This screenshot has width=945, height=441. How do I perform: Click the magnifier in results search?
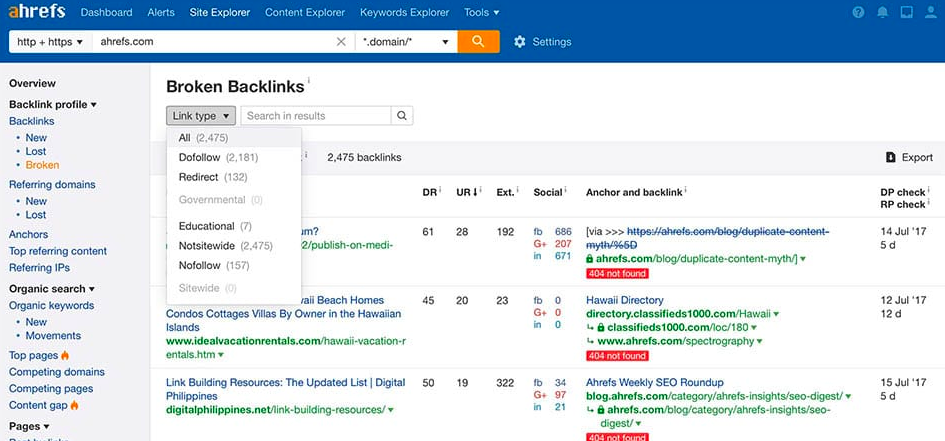tap(402, 116)
